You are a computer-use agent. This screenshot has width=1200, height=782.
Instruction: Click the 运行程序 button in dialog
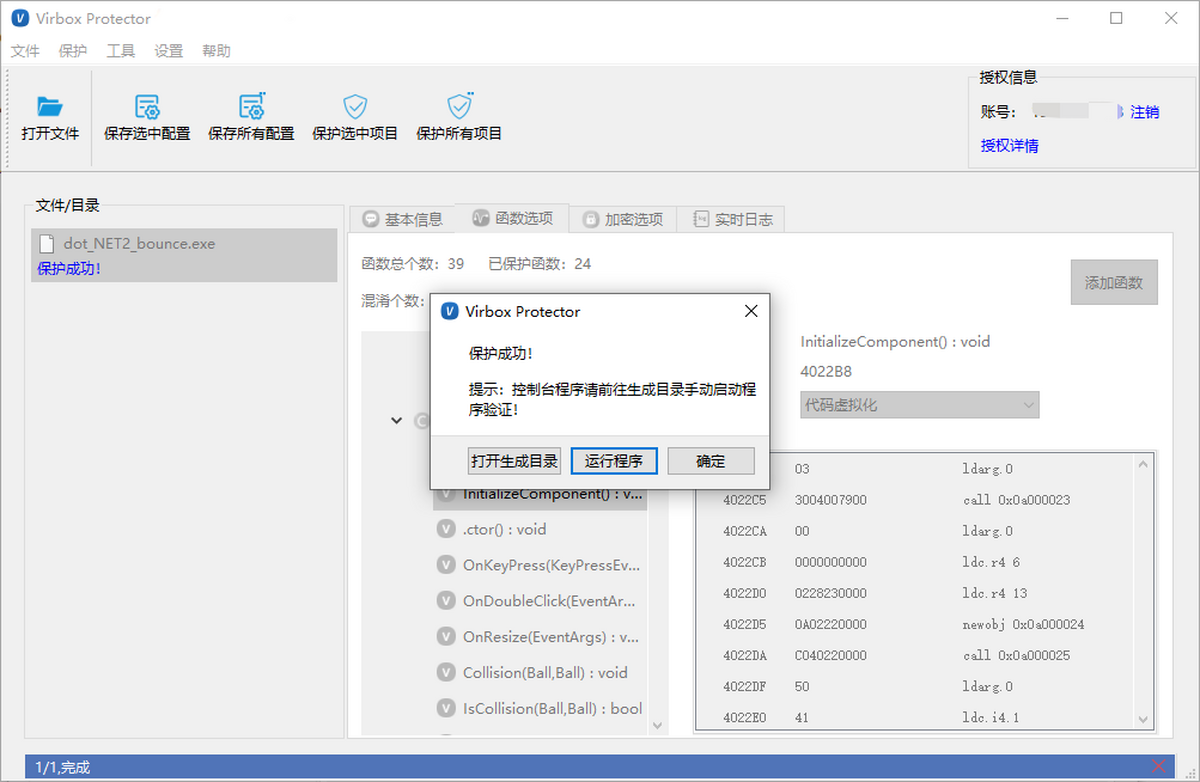coord(614,461)
